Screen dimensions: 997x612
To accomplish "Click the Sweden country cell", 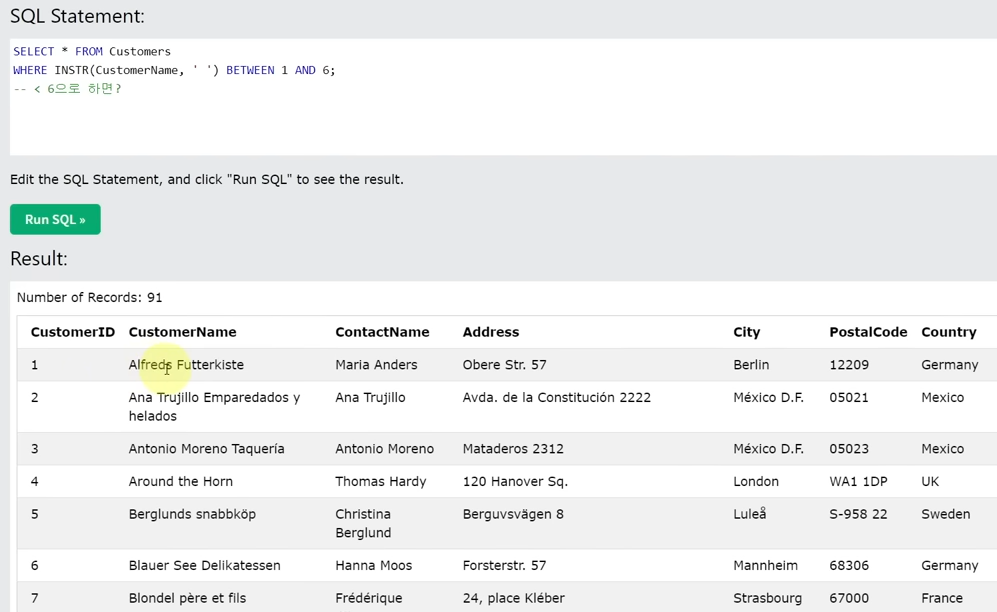I will tap(945, 514).
